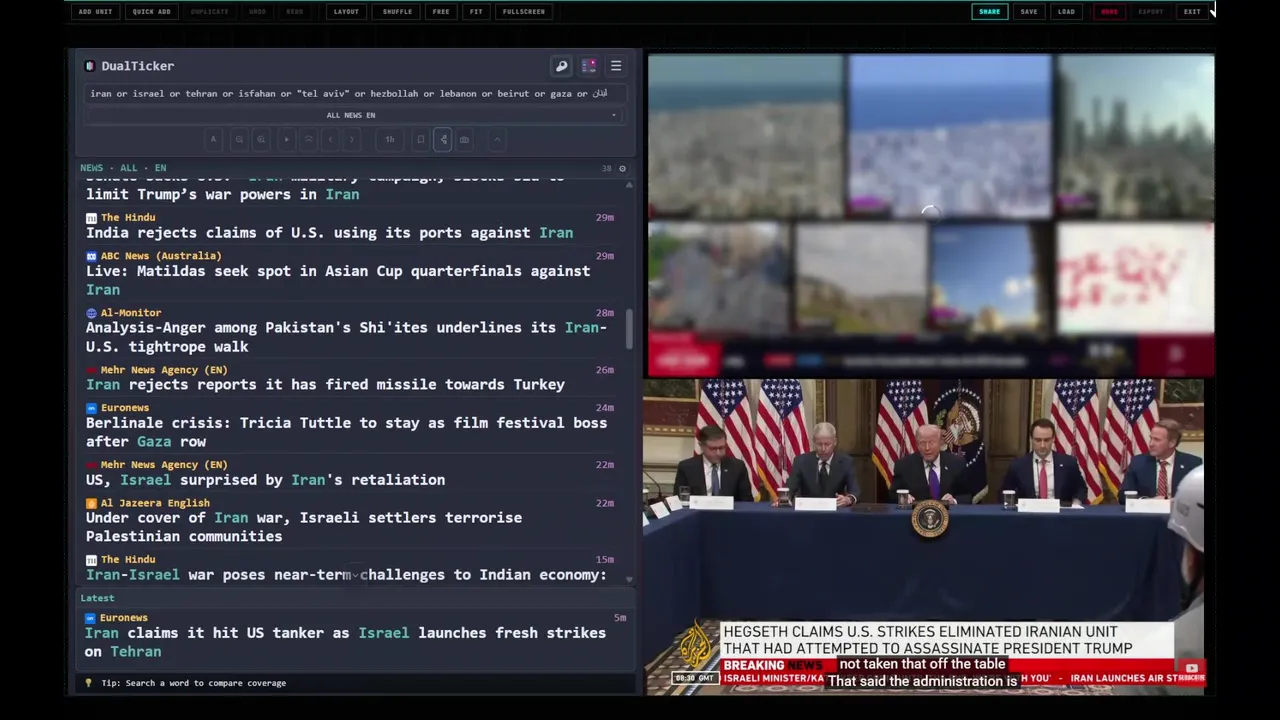Click the SAVE button in top bar

(1029, 12)
